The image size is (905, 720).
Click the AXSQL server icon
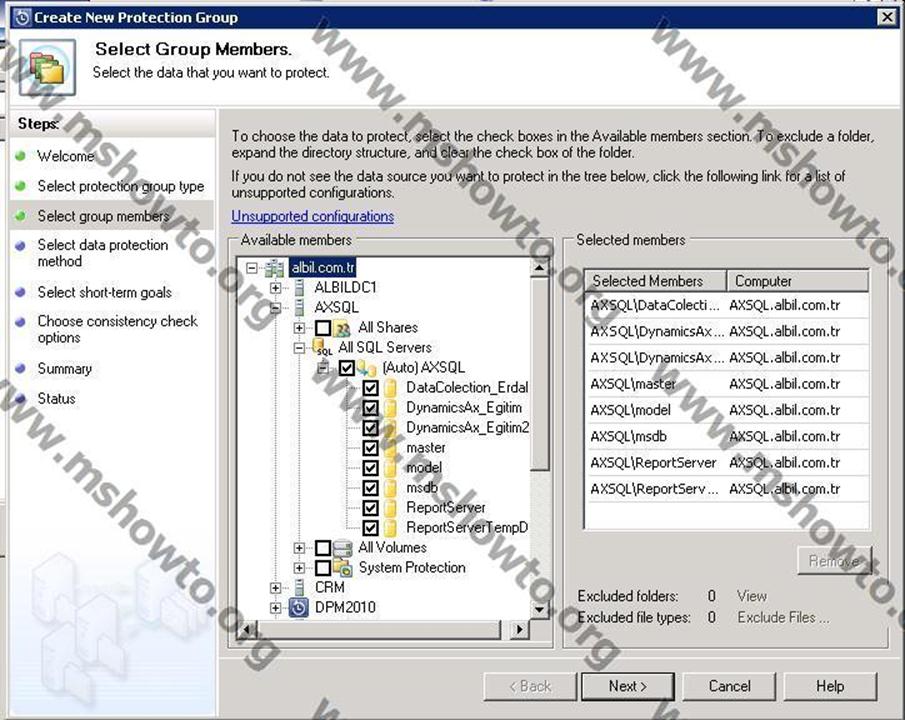299,307
